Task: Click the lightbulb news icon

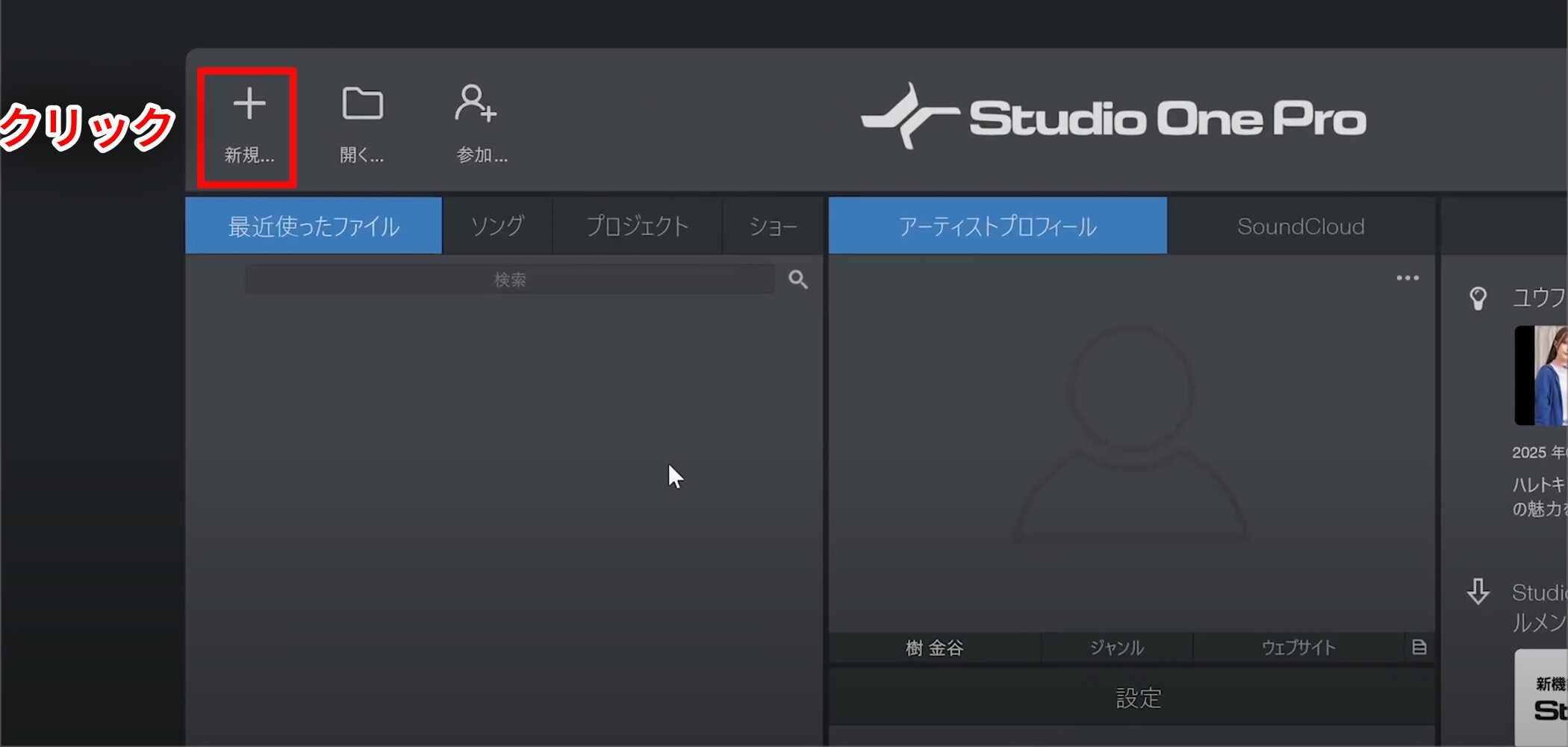Action: tap(1478, 298)
